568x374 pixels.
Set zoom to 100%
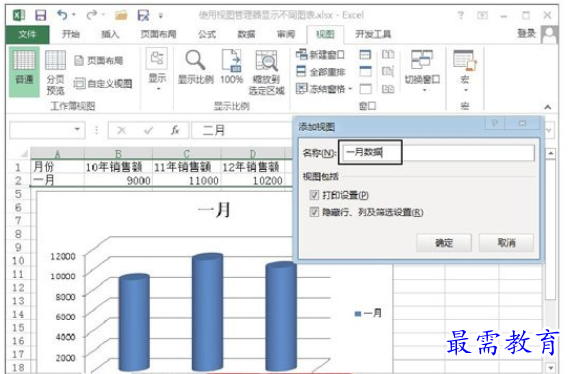231,67
